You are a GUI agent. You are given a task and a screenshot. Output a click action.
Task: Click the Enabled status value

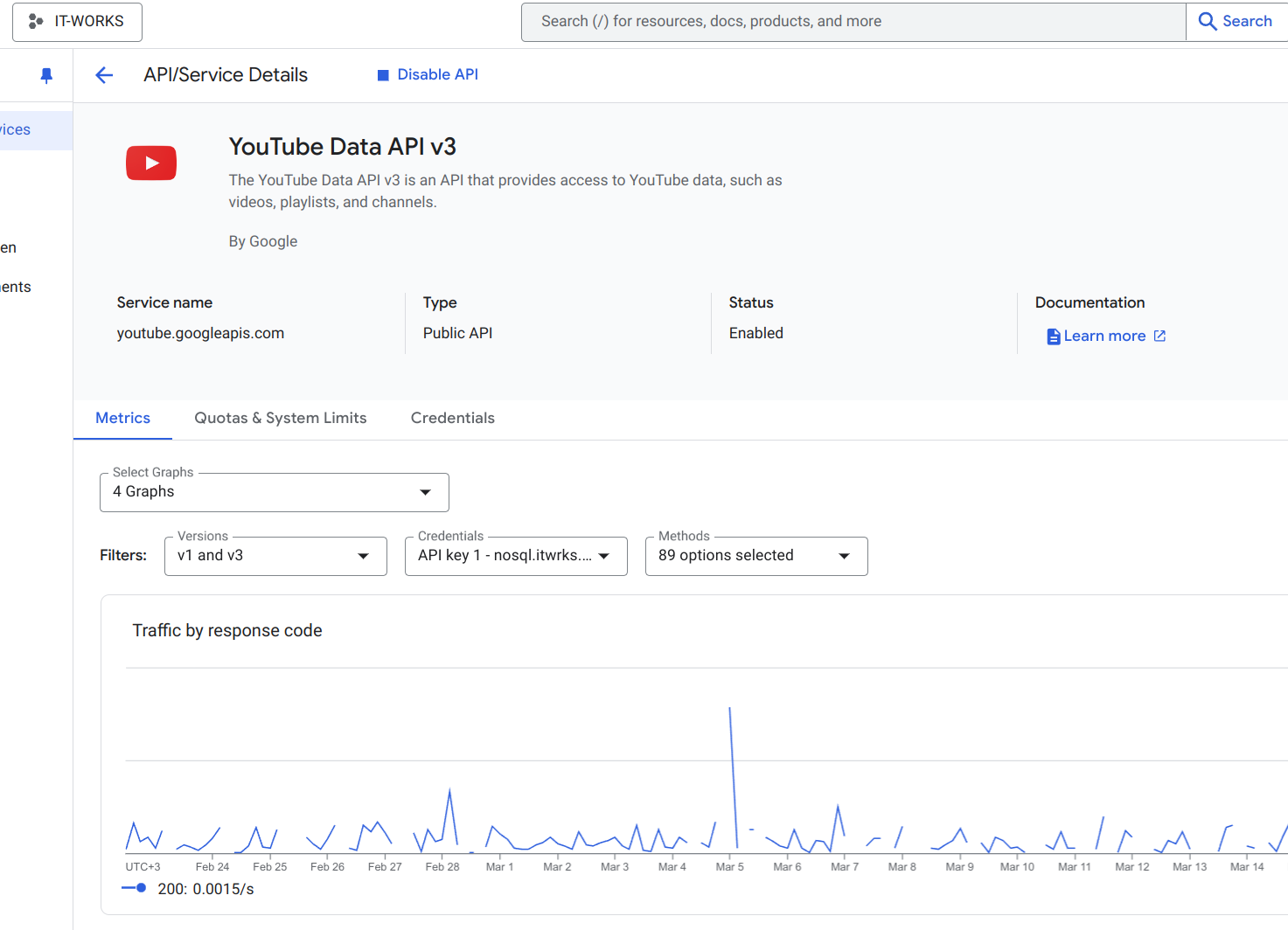coord(756,333)
